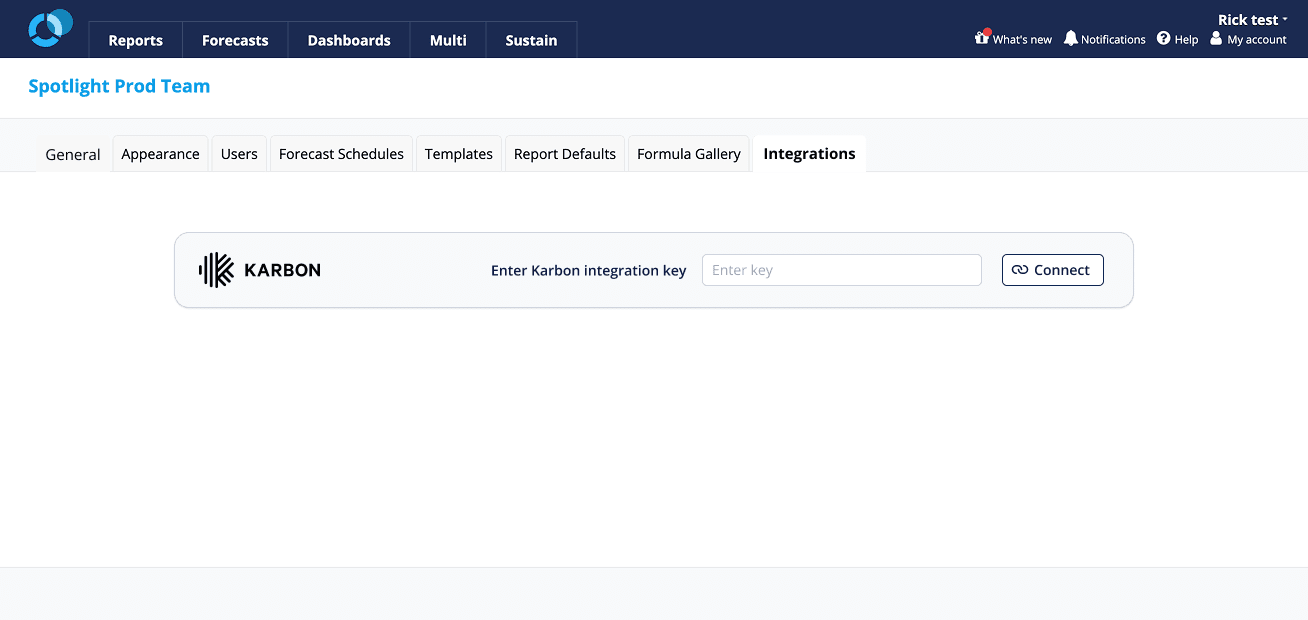
Task: Open the What's new gift icon
Action: tap(982, 38)
